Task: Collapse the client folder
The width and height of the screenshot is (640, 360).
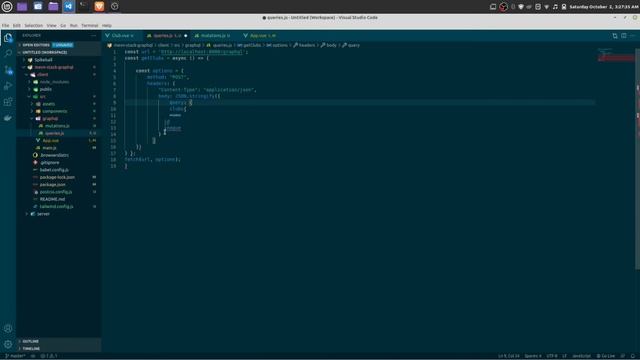Action: pyautogui.click(x=58, y=74)
